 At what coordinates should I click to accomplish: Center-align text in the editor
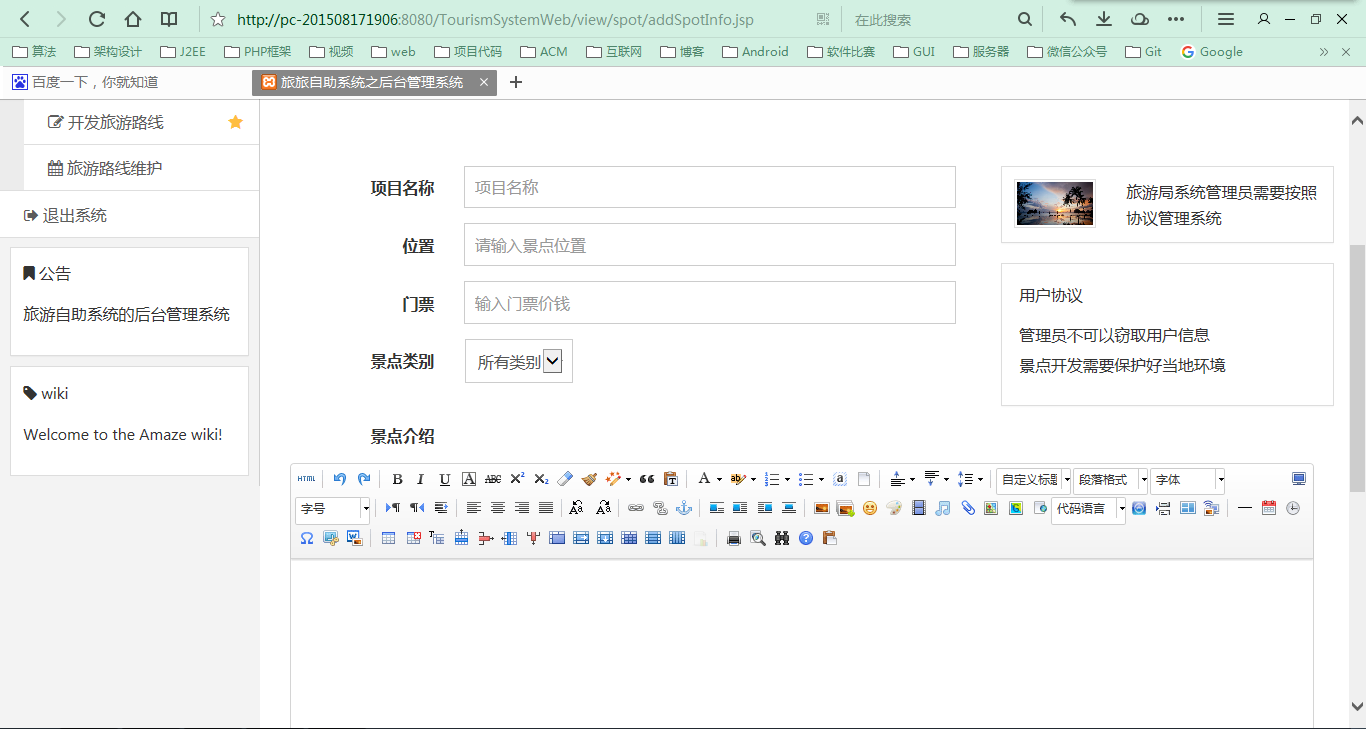coord(498,508)
